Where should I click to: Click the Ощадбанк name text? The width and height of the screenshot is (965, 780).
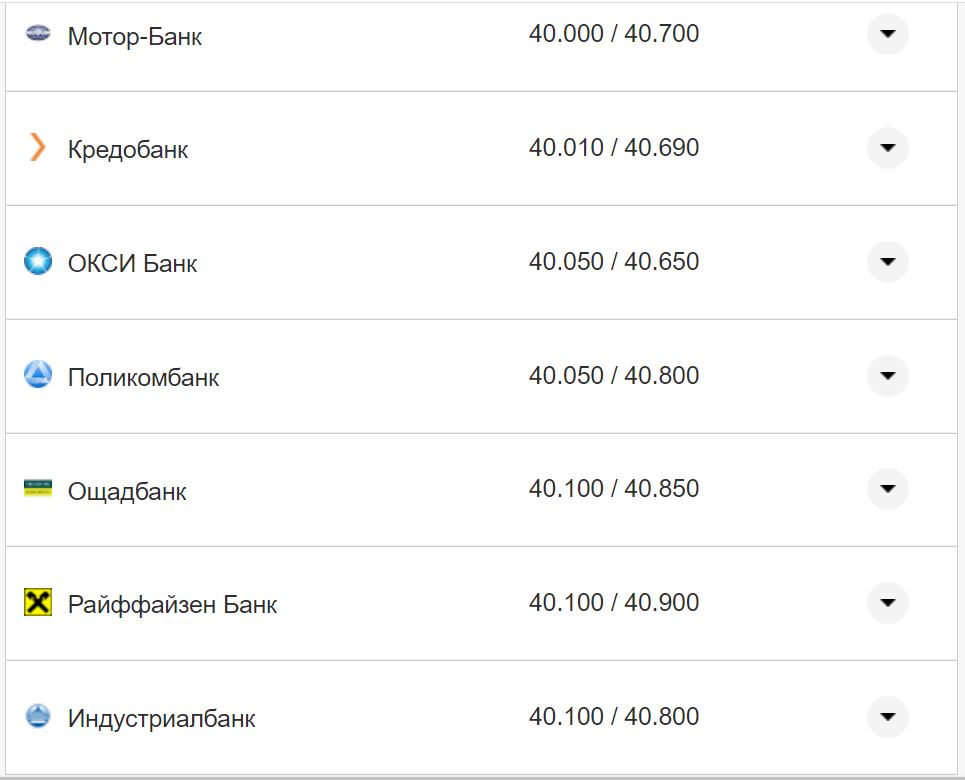[125, 490]
